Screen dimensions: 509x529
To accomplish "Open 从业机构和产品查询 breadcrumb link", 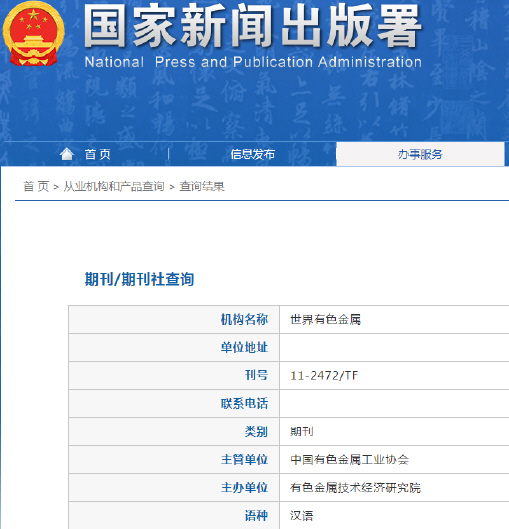I will (x=114, y=186).
